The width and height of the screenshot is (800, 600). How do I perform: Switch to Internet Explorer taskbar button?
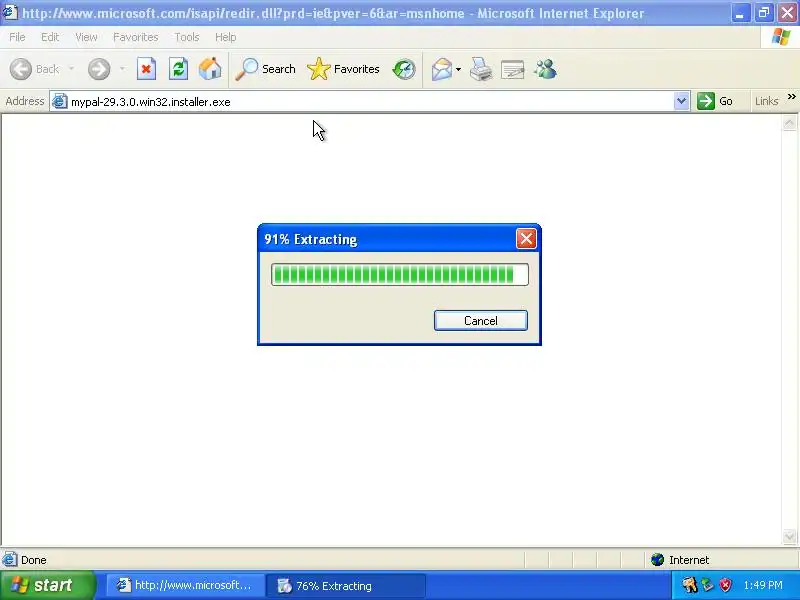[185, 585]
